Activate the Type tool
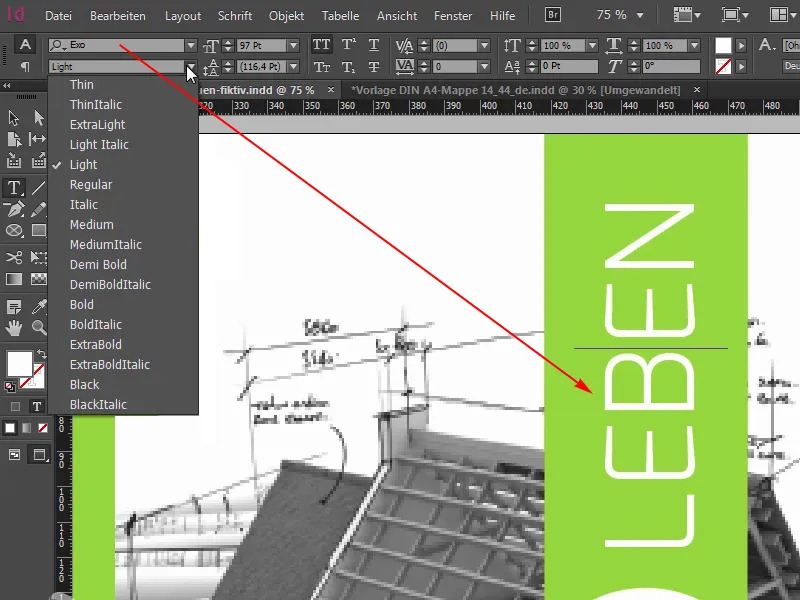800x600 pixels. tap(14, 188)
